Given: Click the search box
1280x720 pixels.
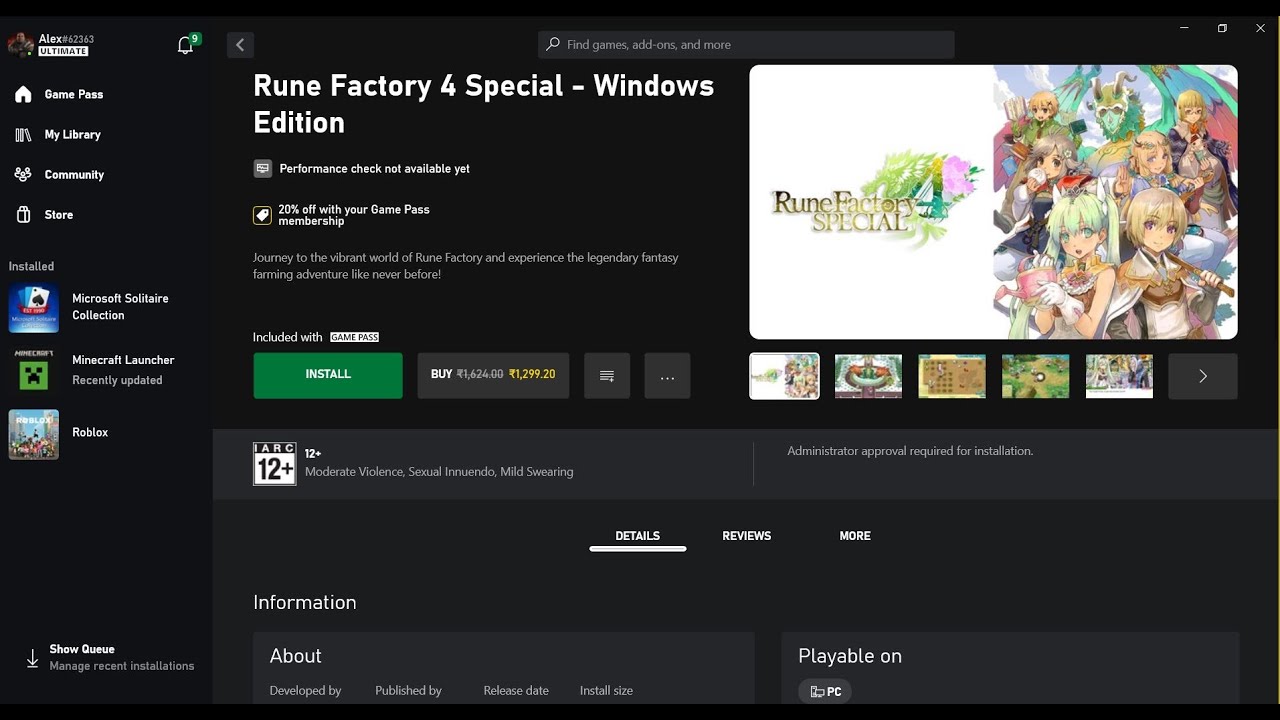Looking at the screenshot, I should pos(746,45).
